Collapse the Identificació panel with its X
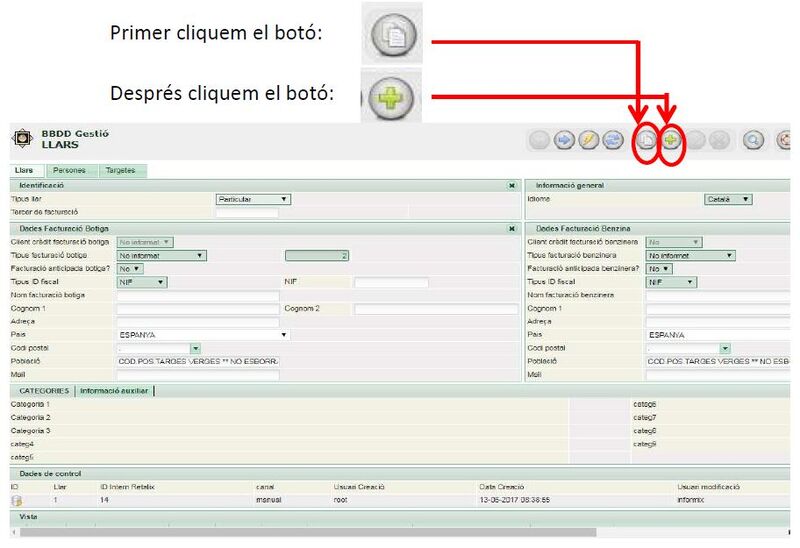Image resolution: width=800 pixels, height=548 pixels. tap(511, 186)
